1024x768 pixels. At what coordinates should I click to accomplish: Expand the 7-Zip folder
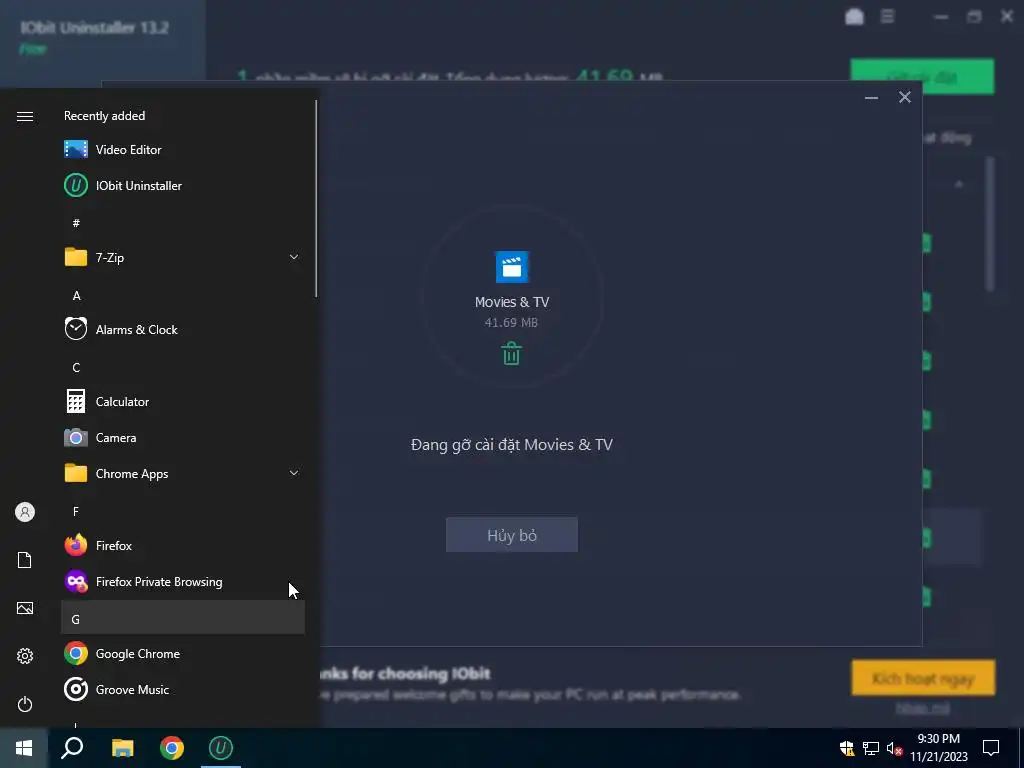click(x=183, y=257)
